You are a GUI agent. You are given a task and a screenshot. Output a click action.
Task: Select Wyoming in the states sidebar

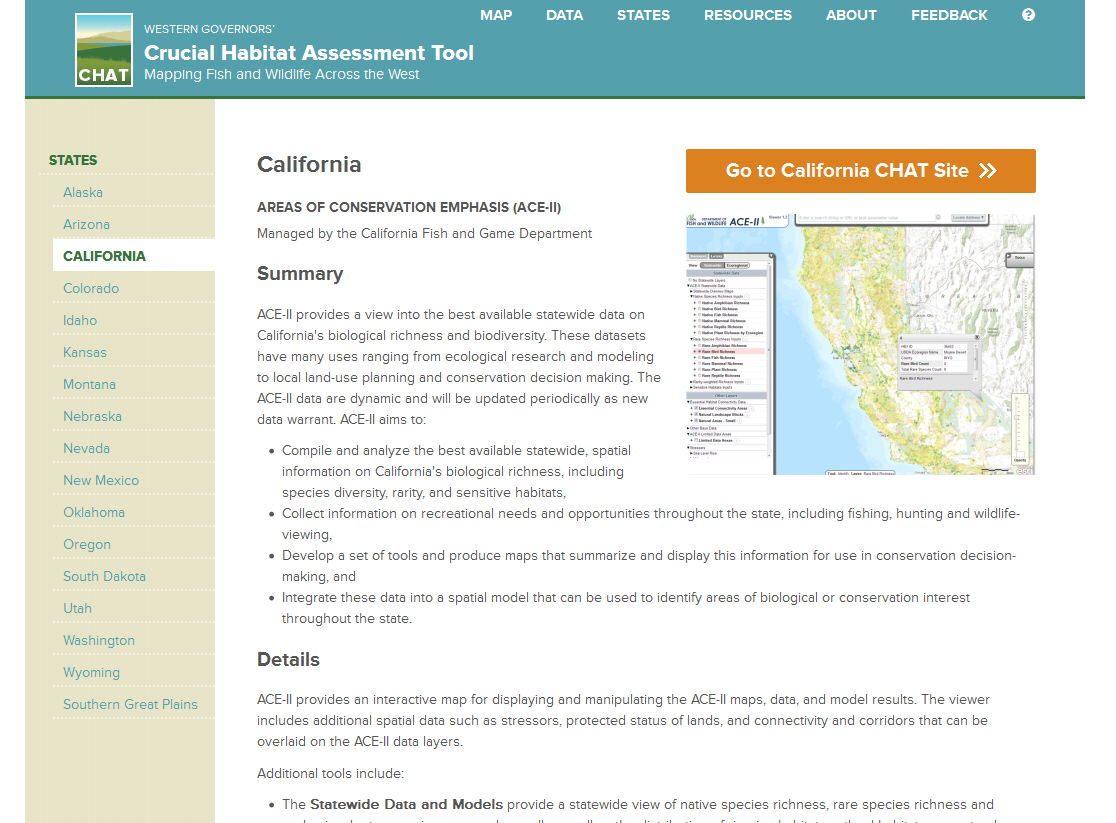(91, 673)
